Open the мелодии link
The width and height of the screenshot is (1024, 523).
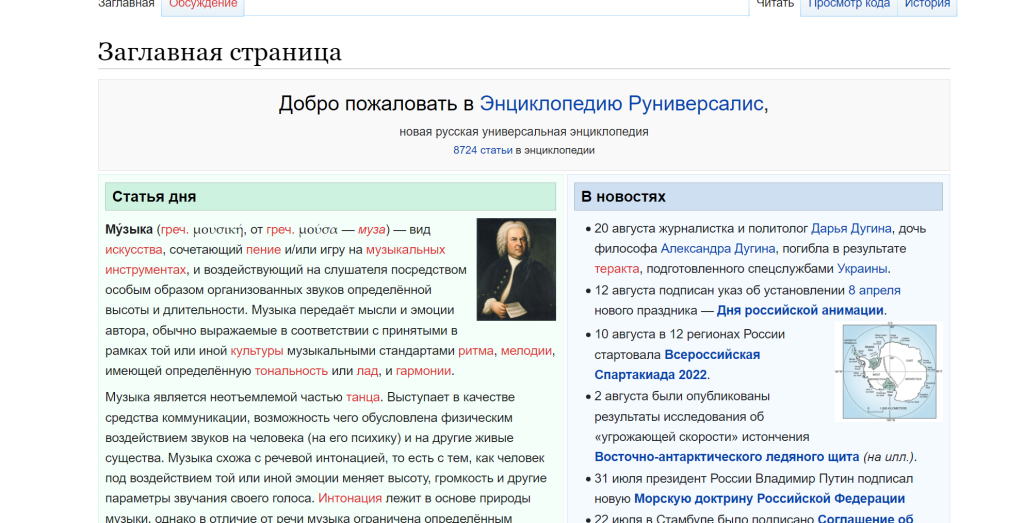pyautogui.click(x=526, y=351)
